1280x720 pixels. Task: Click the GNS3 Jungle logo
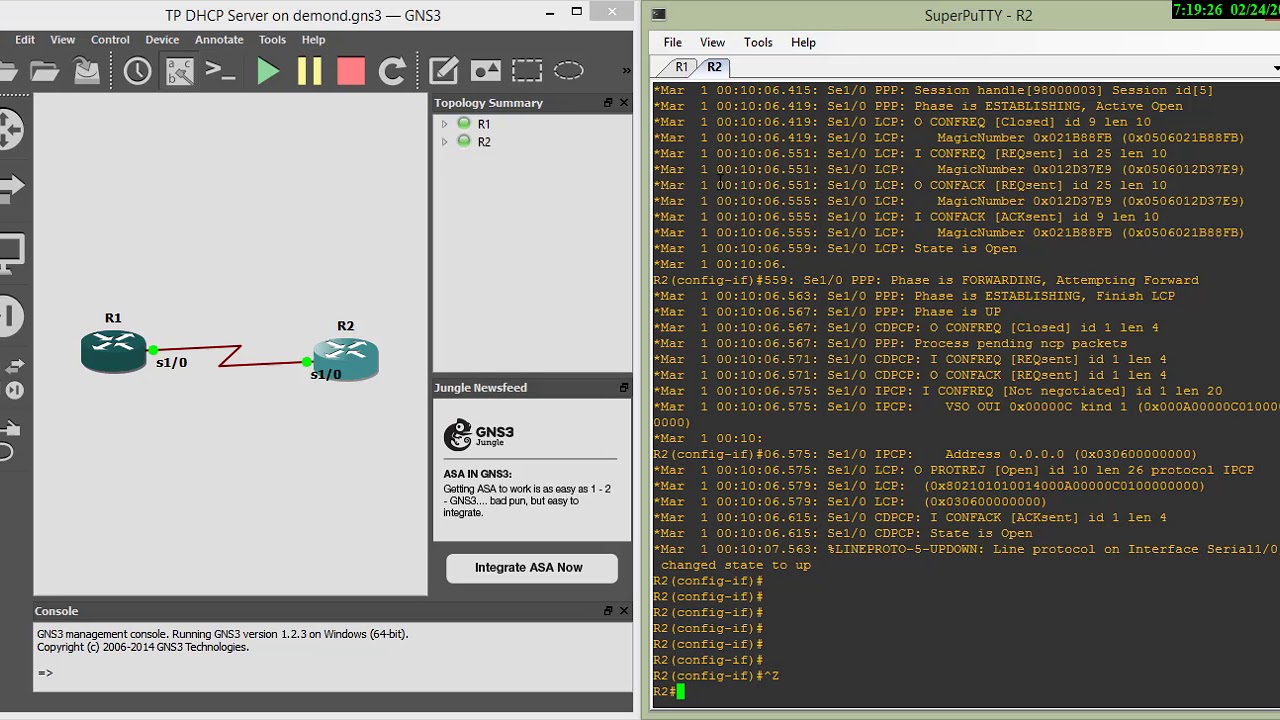tap(479, 435)
